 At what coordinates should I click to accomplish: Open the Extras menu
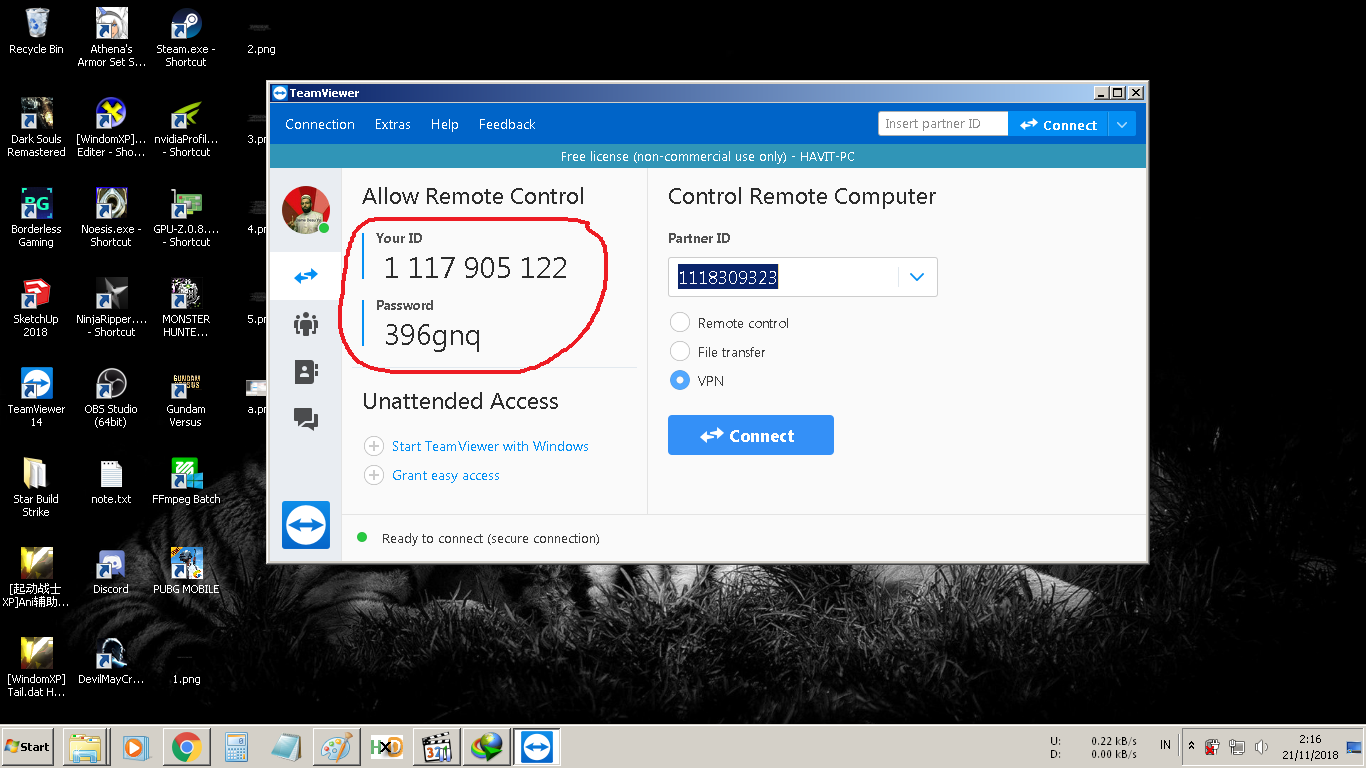[x=393, y=124]
